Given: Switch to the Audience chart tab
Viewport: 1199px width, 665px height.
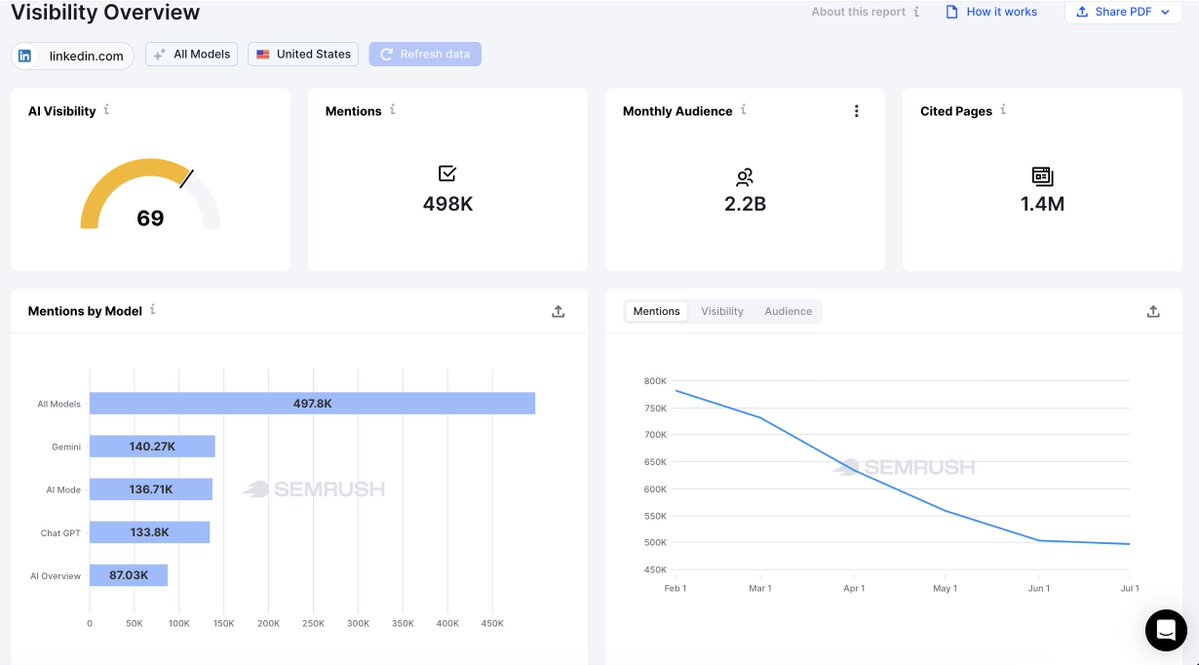Looking at the screenshot, I should tap(788, 311).
